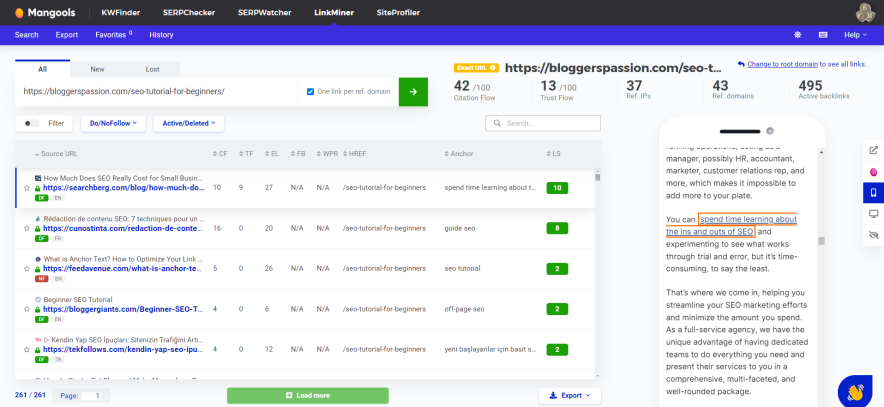This screenshot has height=407, width=884.
Task: Favorite the searchberg.com row star
Action: pos(26,188)
